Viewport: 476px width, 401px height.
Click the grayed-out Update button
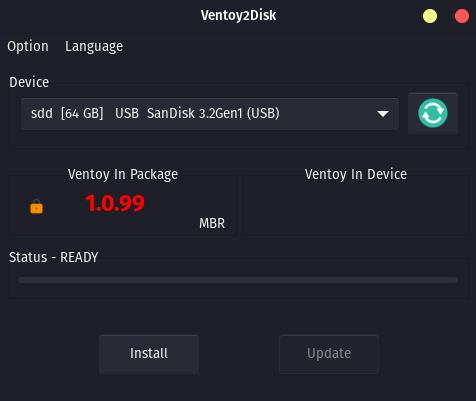click(x=329, y=354)
